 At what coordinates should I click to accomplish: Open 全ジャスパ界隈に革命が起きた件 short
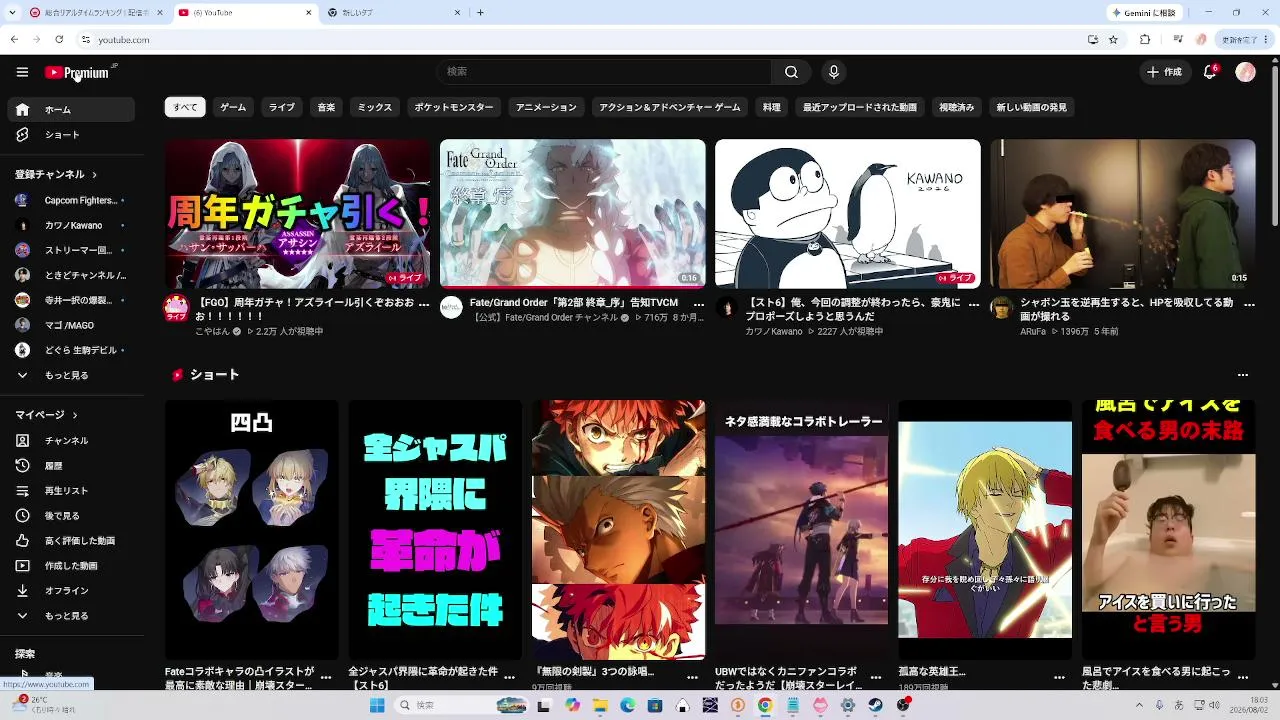click(435, 530)
